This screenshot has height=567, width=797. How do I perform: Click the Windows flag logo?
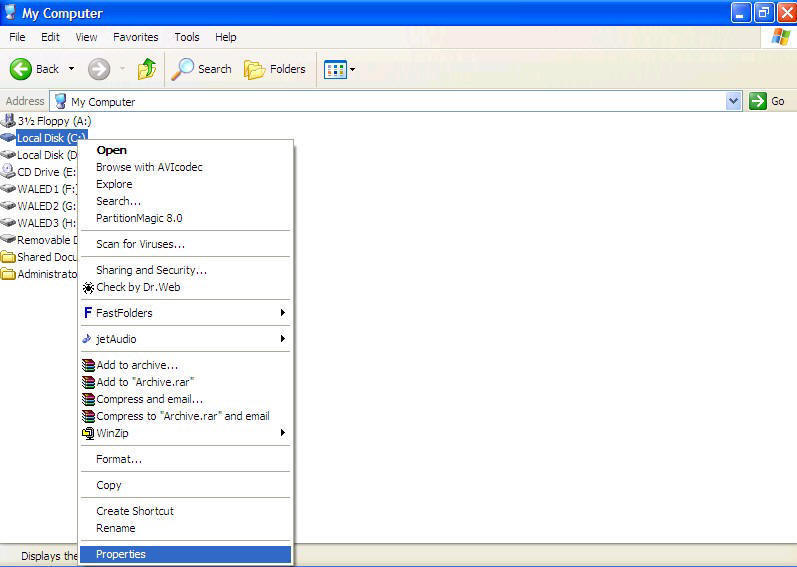point(780,37)
